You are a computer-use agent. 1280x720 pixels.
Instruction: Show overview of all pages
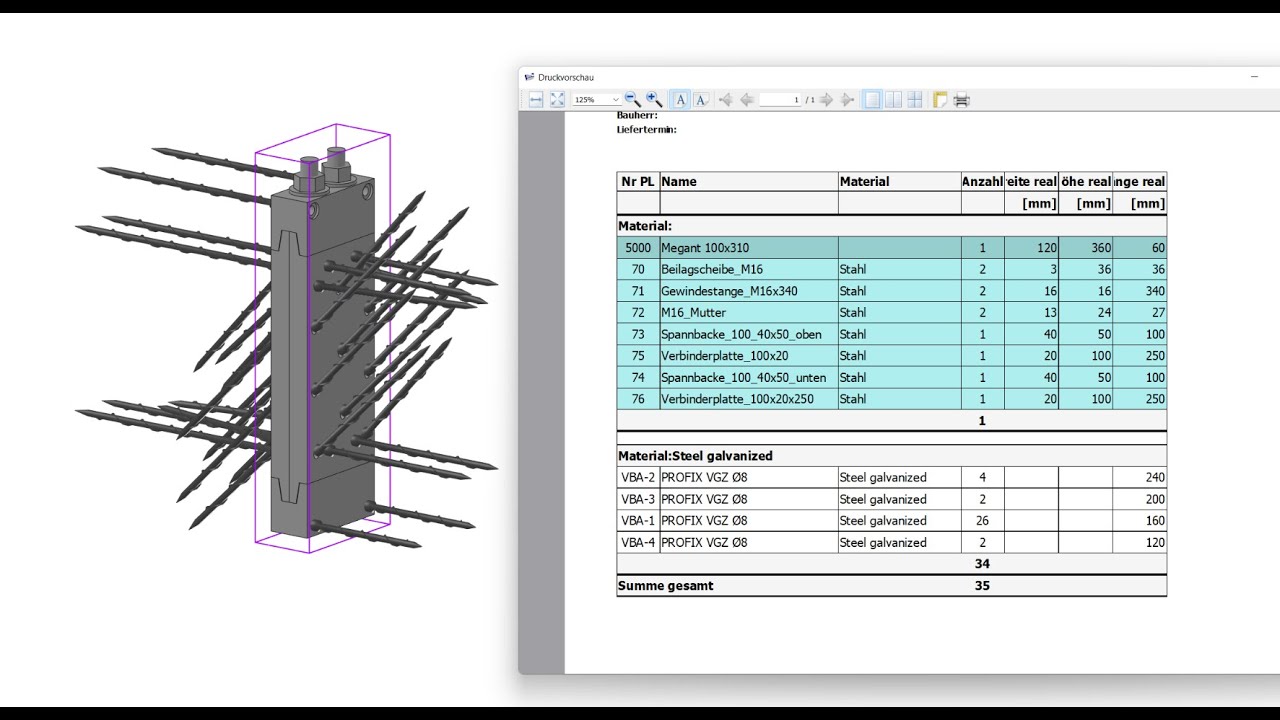(x=915, y=99)
